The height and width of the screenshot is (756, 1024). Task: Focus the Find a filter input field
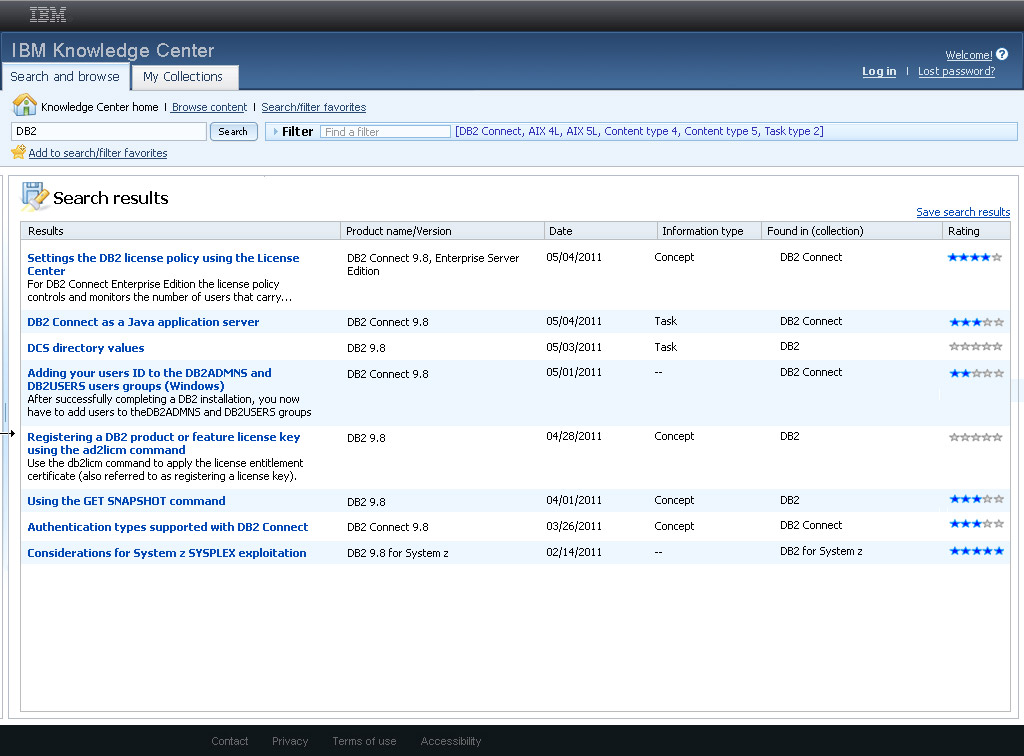pos(385,132)
